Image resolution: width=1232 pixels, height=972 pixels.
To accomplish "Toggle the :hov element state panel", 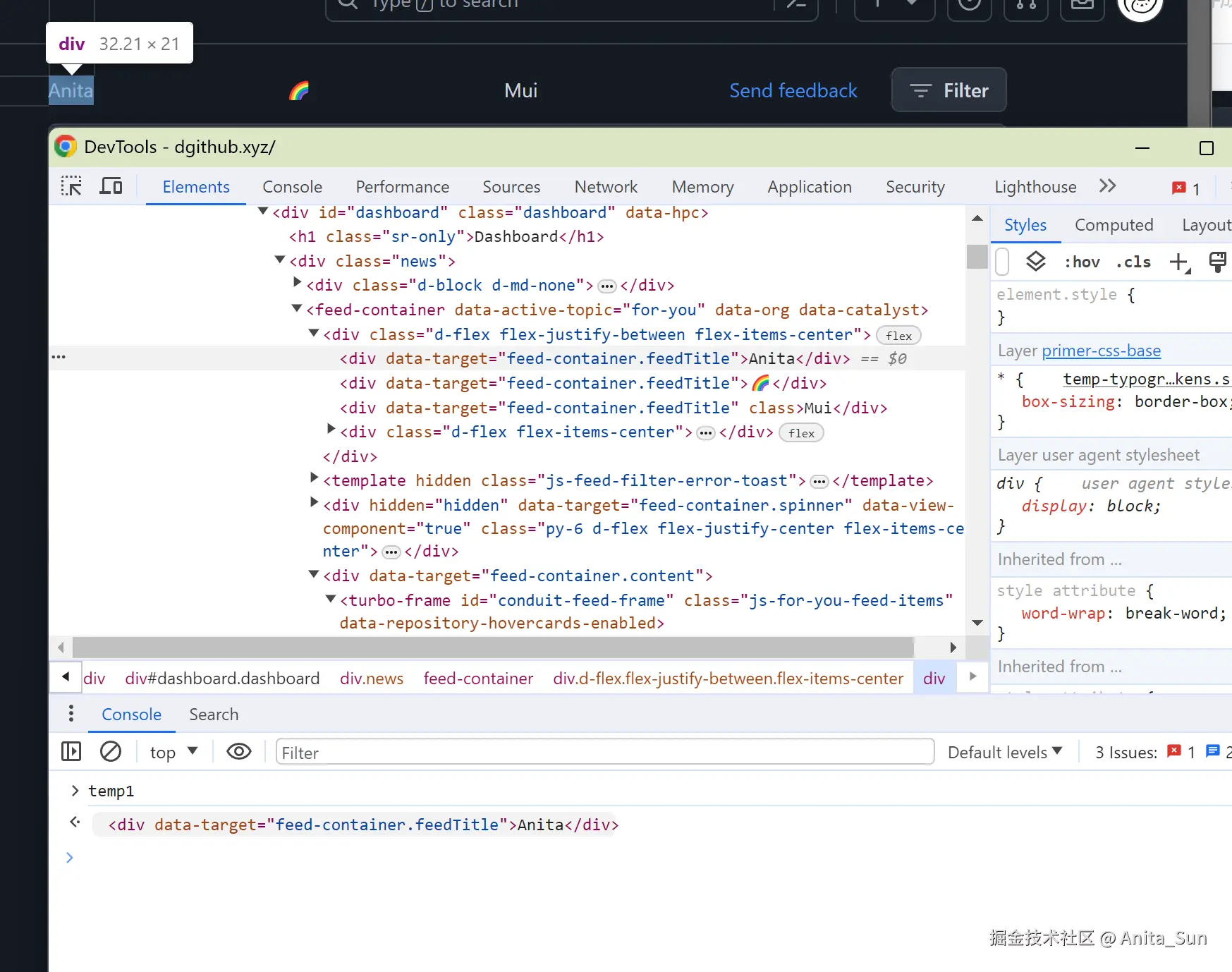I will [1082, 262].
